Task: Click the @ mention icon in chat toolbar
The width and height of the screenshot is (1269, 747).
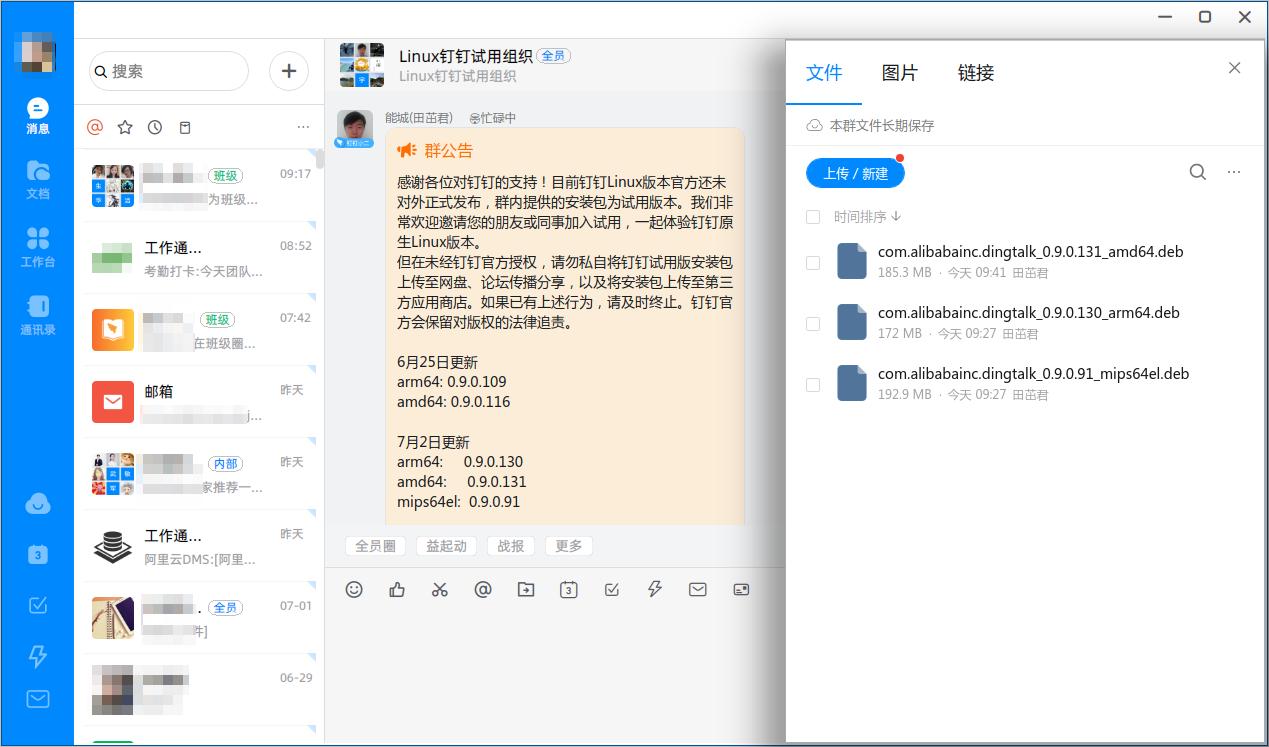Action: click(x=483, y=590)
